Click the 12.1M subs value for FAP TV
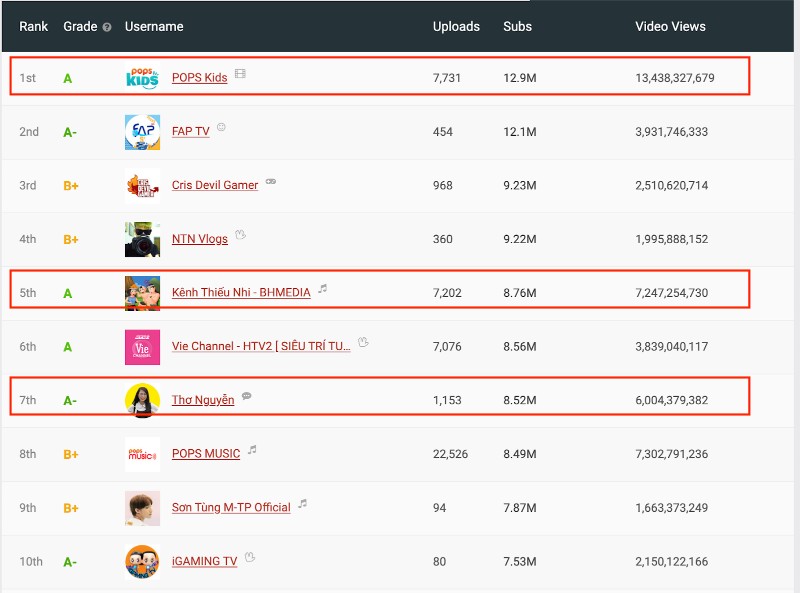The width and height of the screenshot is (800, 593). click(x=519, y=132)
